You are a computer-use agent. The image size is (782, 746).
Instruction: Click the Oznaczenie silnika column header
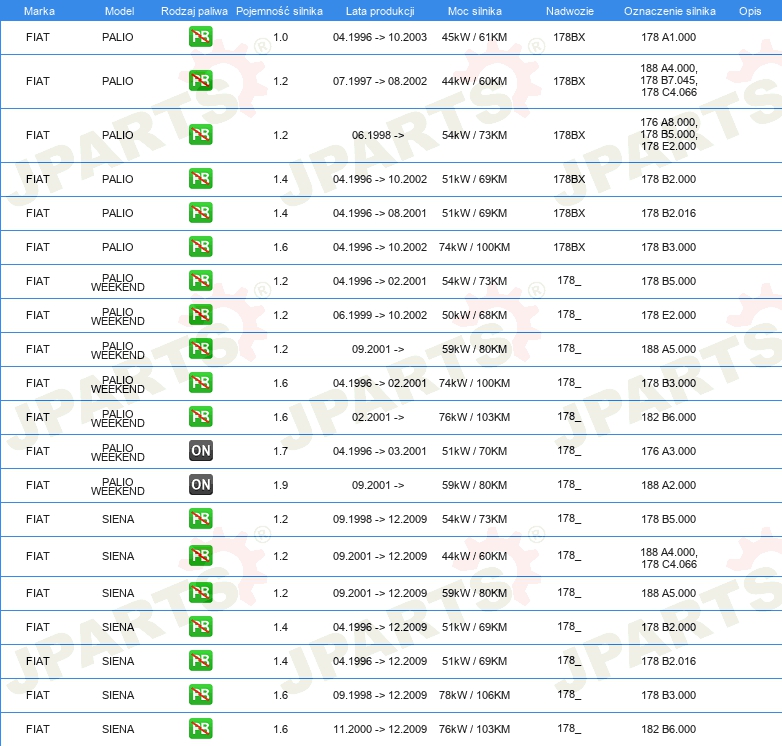pyautogui.click(x=669, y=11)
